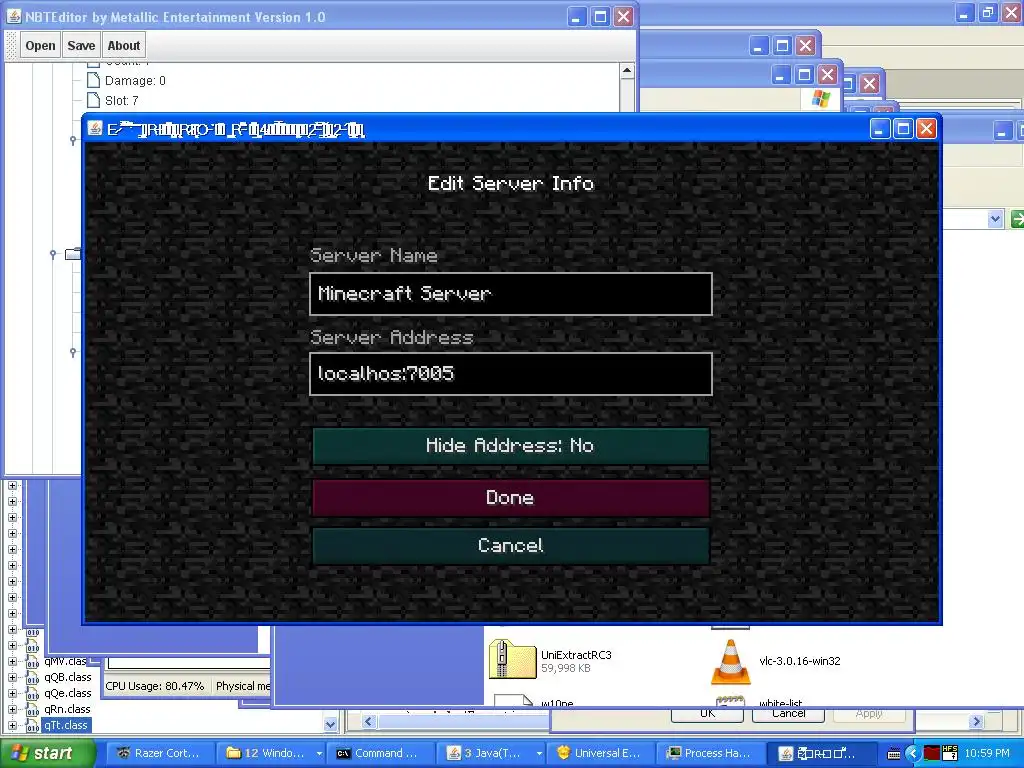Expand the qQB.class node

pos(12,677)
